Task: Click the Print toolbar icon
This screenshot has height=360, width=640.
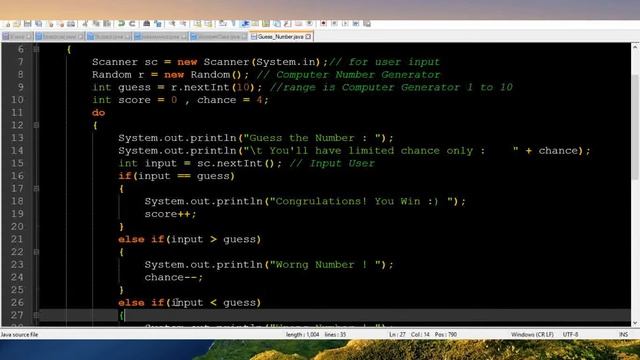Action: click(x=71, y=24)
